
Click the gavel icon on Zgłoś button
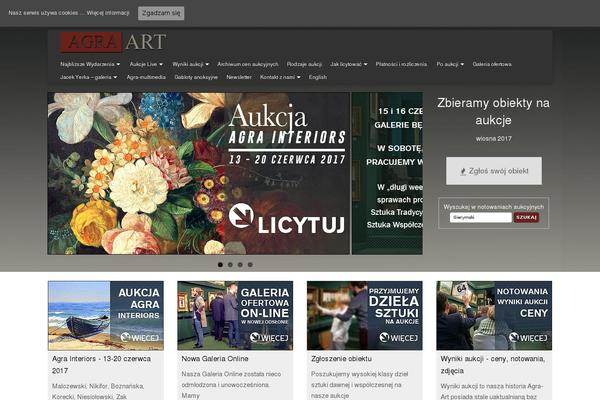463,171
